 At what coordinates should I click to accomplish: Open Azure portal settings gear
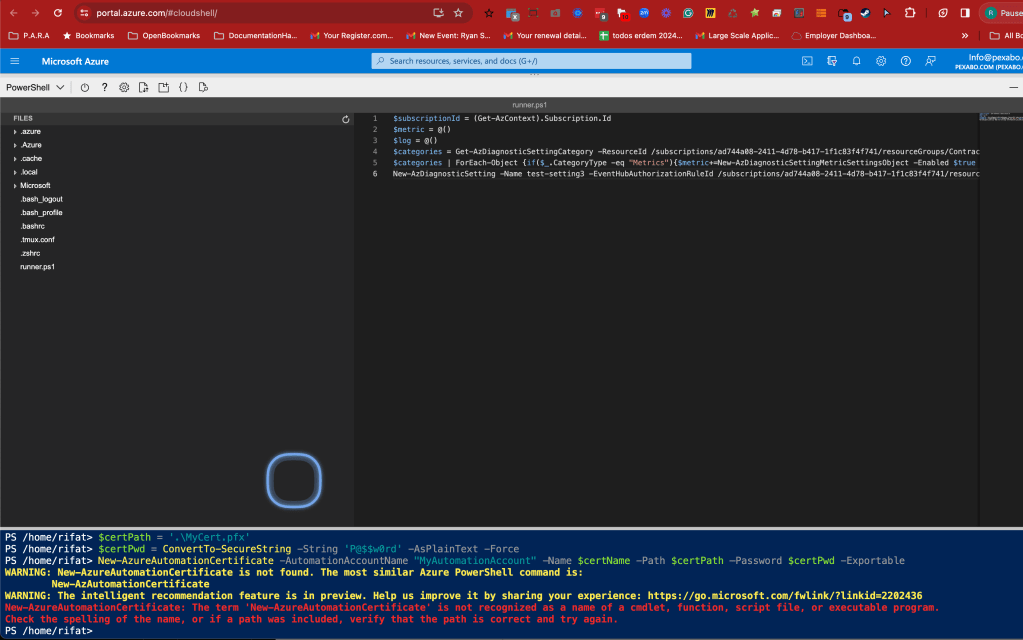881,61
